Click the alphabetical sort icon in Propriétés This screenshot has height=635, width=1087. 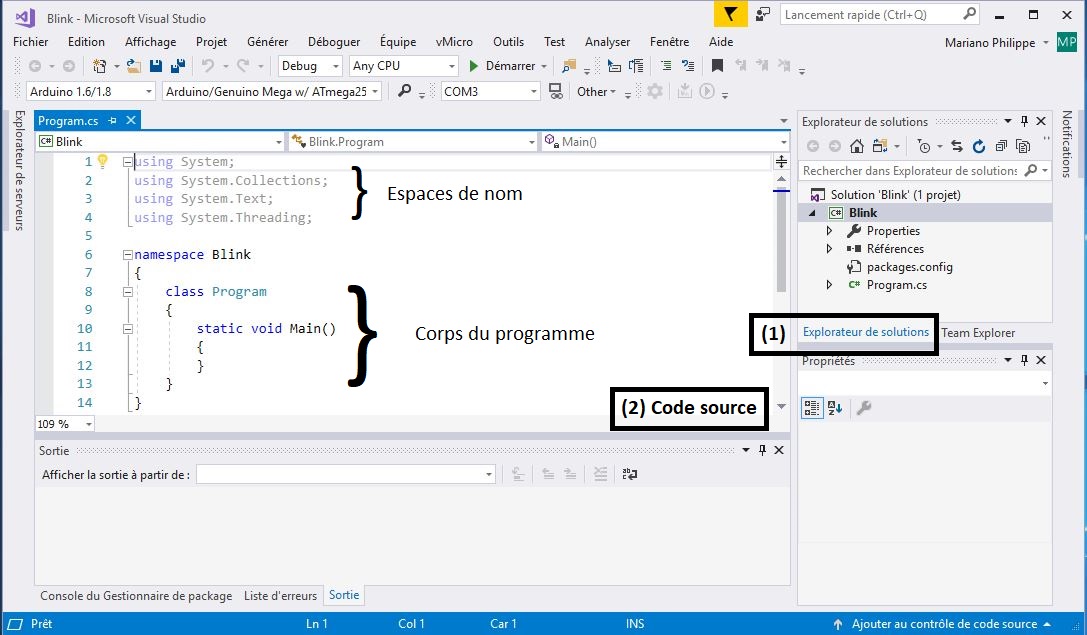click(836, 408)
